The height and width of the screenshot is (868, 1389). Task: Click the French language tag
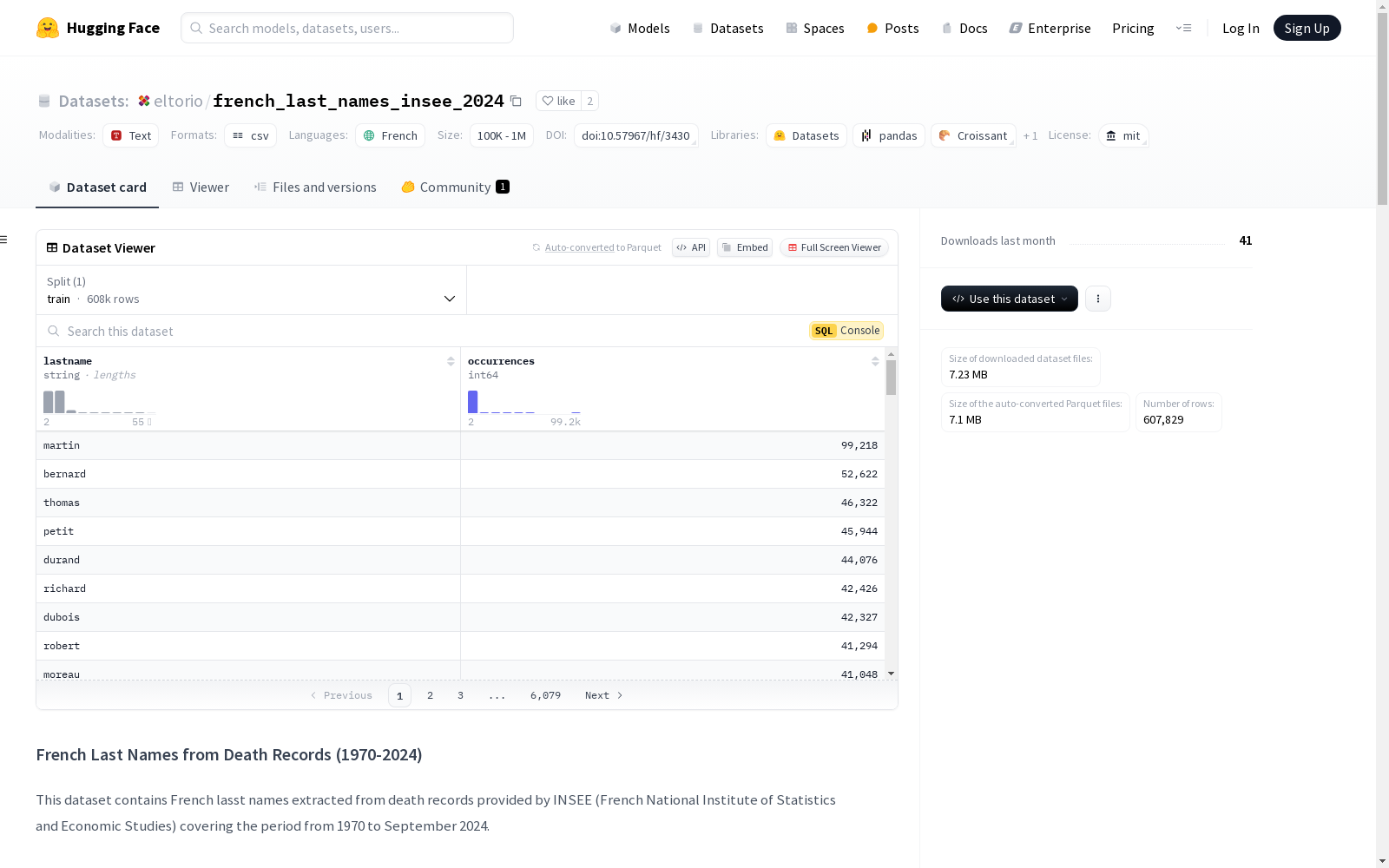390,135
